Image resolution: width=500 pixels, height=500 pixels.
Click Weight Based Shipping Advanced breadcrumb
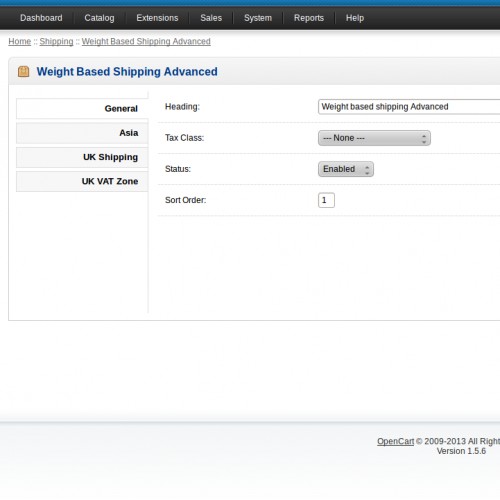coord(146,41)
